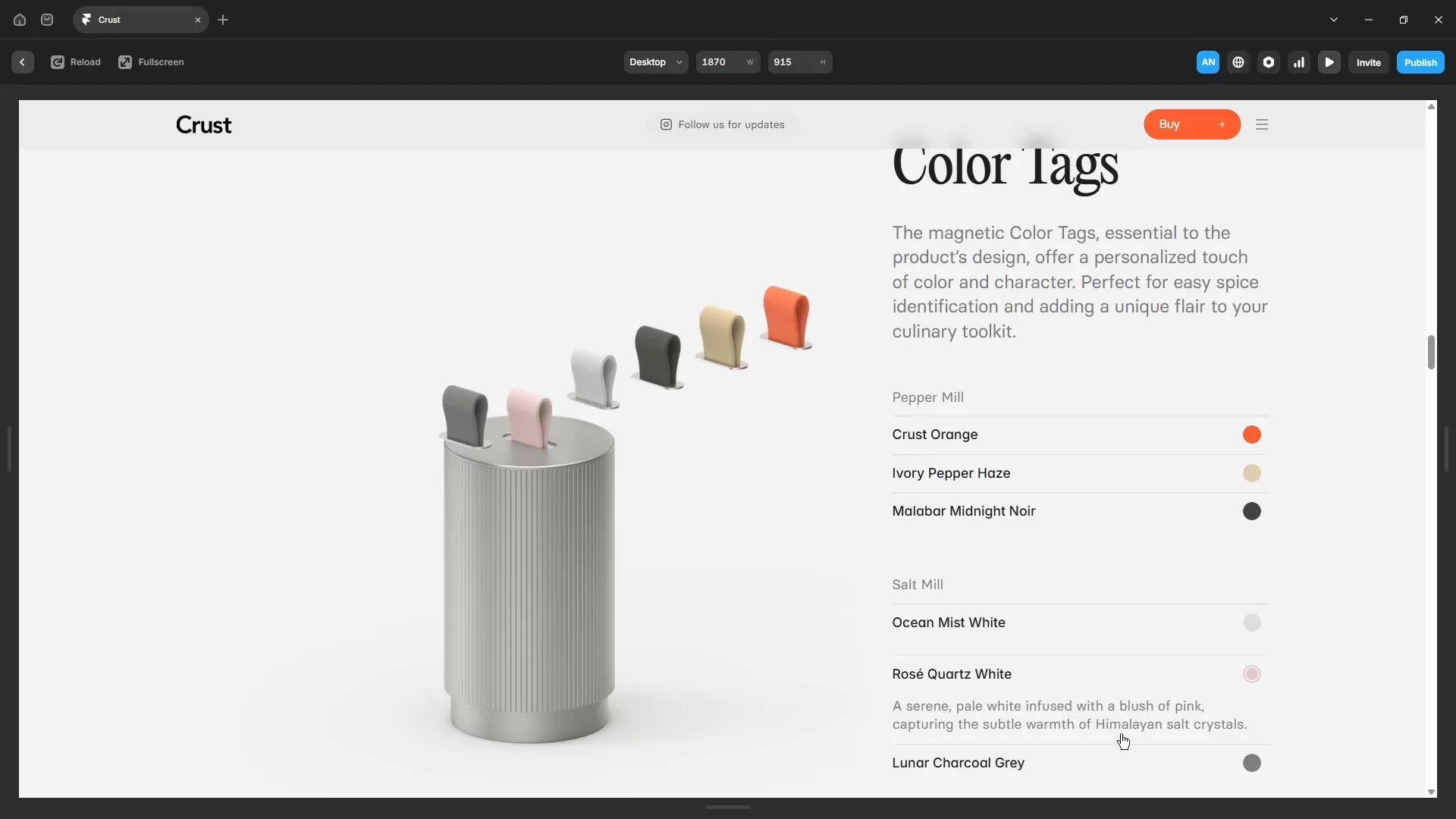Open the analytics bar chart icon
The image size is (1456, 819).
[x=1299, y=62]
